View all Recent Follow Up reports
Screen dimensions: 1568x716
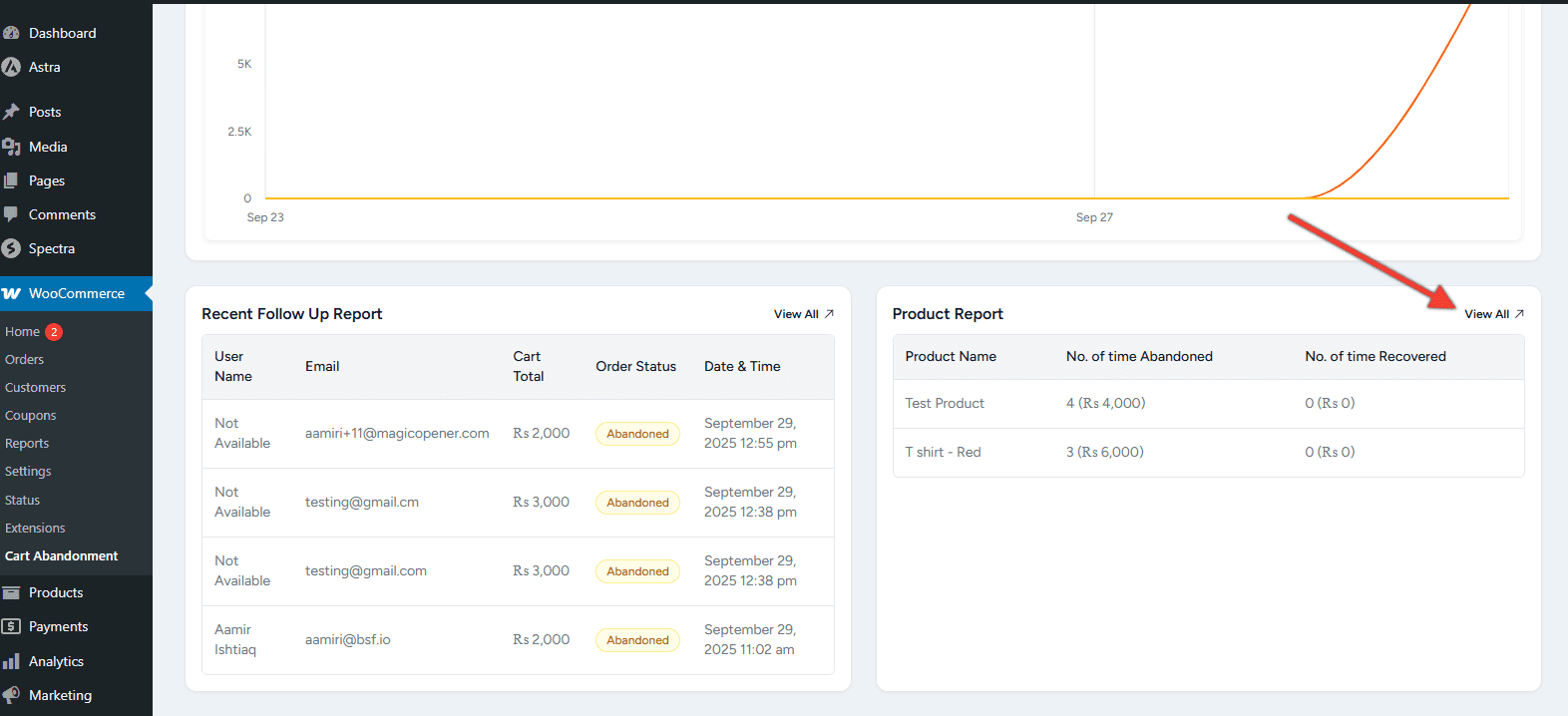click(803, 314)
